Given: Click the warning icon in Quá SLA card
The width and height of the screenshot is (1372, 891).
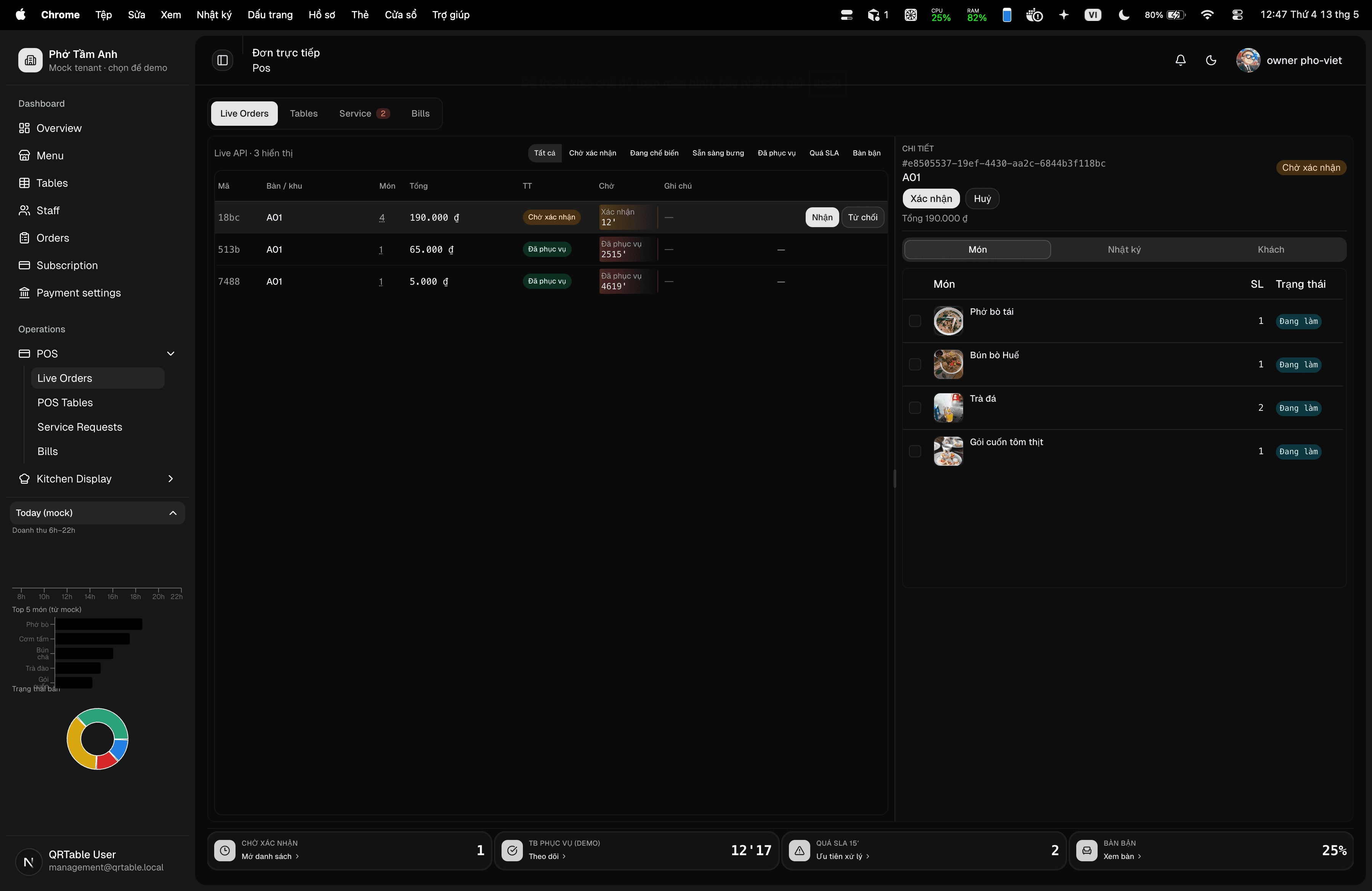Looking at the screenshot, I should point(799,850).
